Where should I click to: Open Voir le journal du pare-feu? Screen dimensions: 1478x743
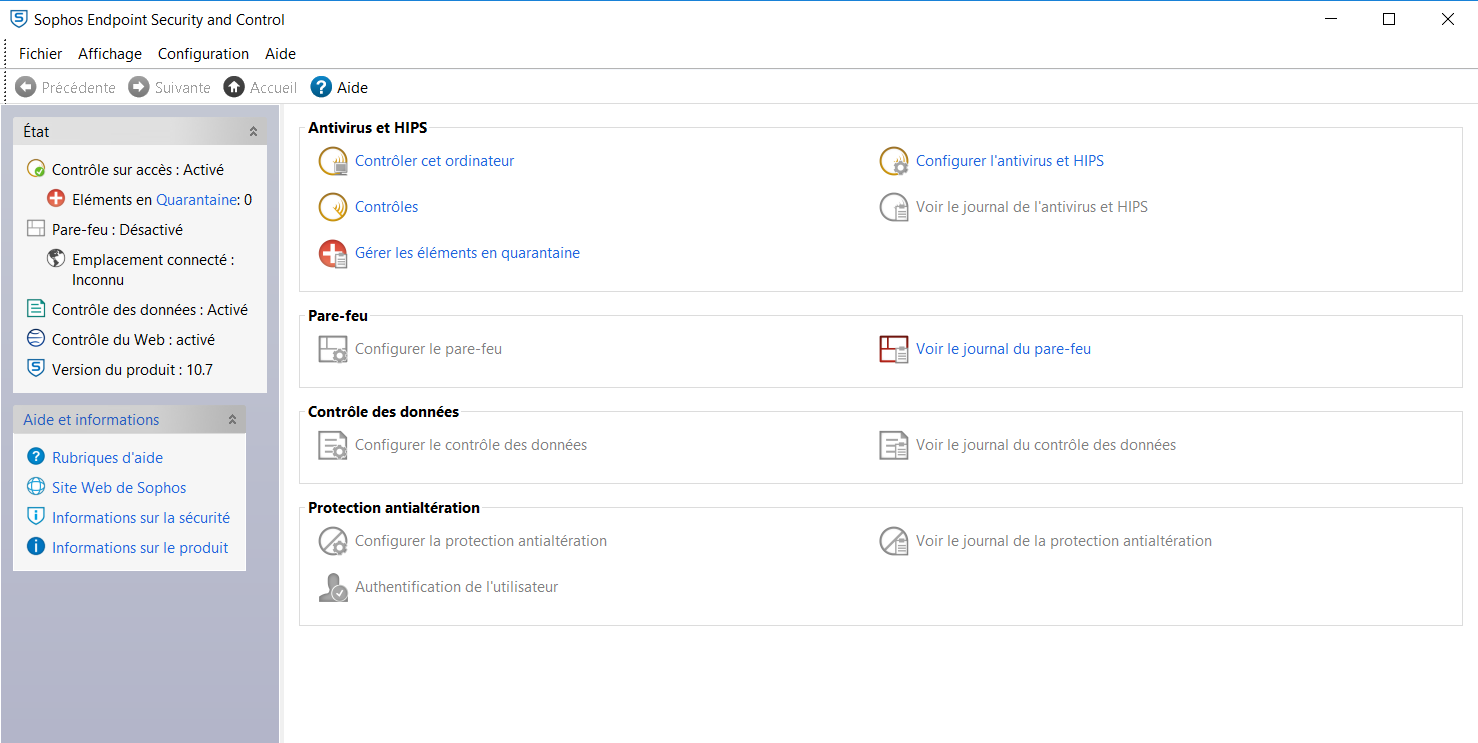1003,349
